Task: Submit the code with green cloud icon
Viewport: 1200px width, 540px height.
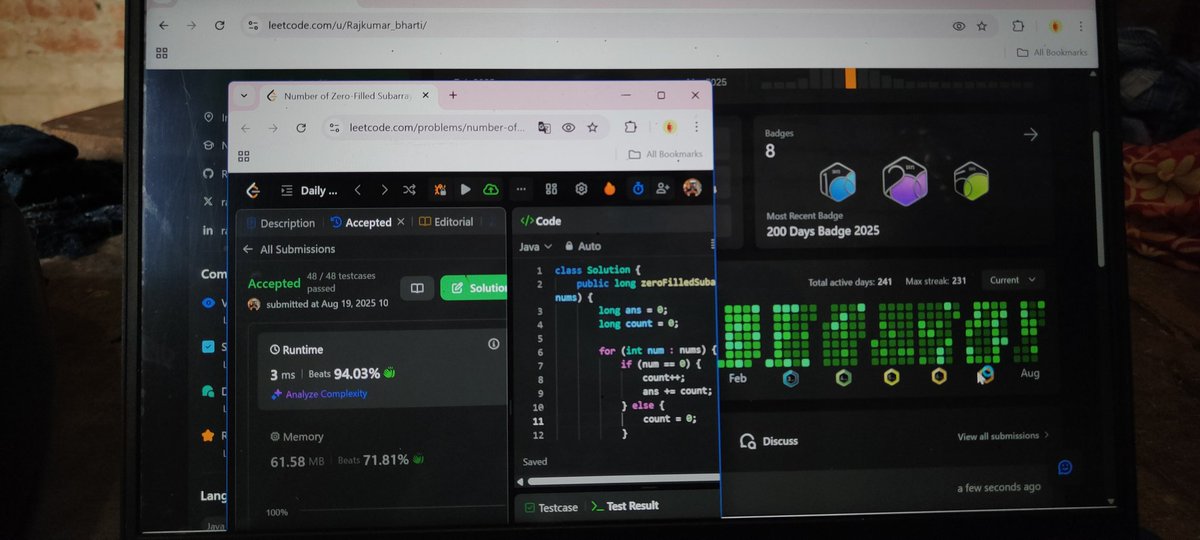Action: [490, 189]
